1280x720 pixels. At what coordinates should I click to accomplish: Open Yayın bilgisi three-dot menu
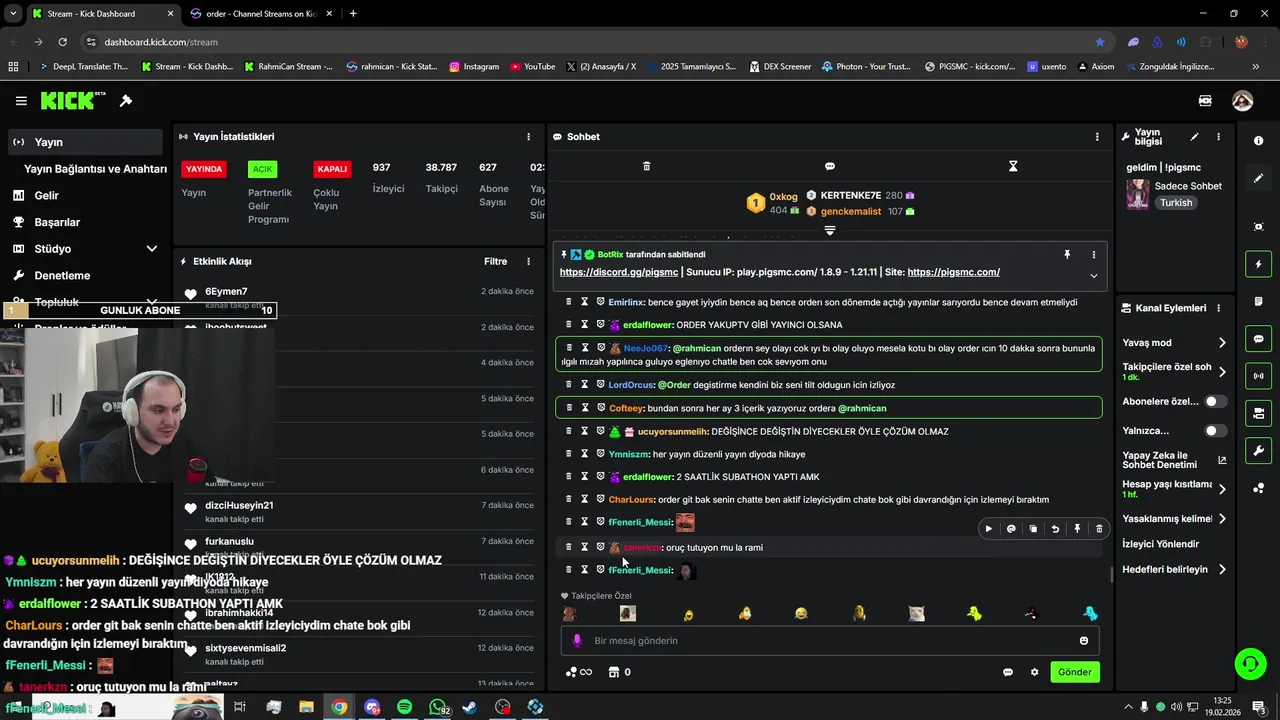pos(1218,137)
